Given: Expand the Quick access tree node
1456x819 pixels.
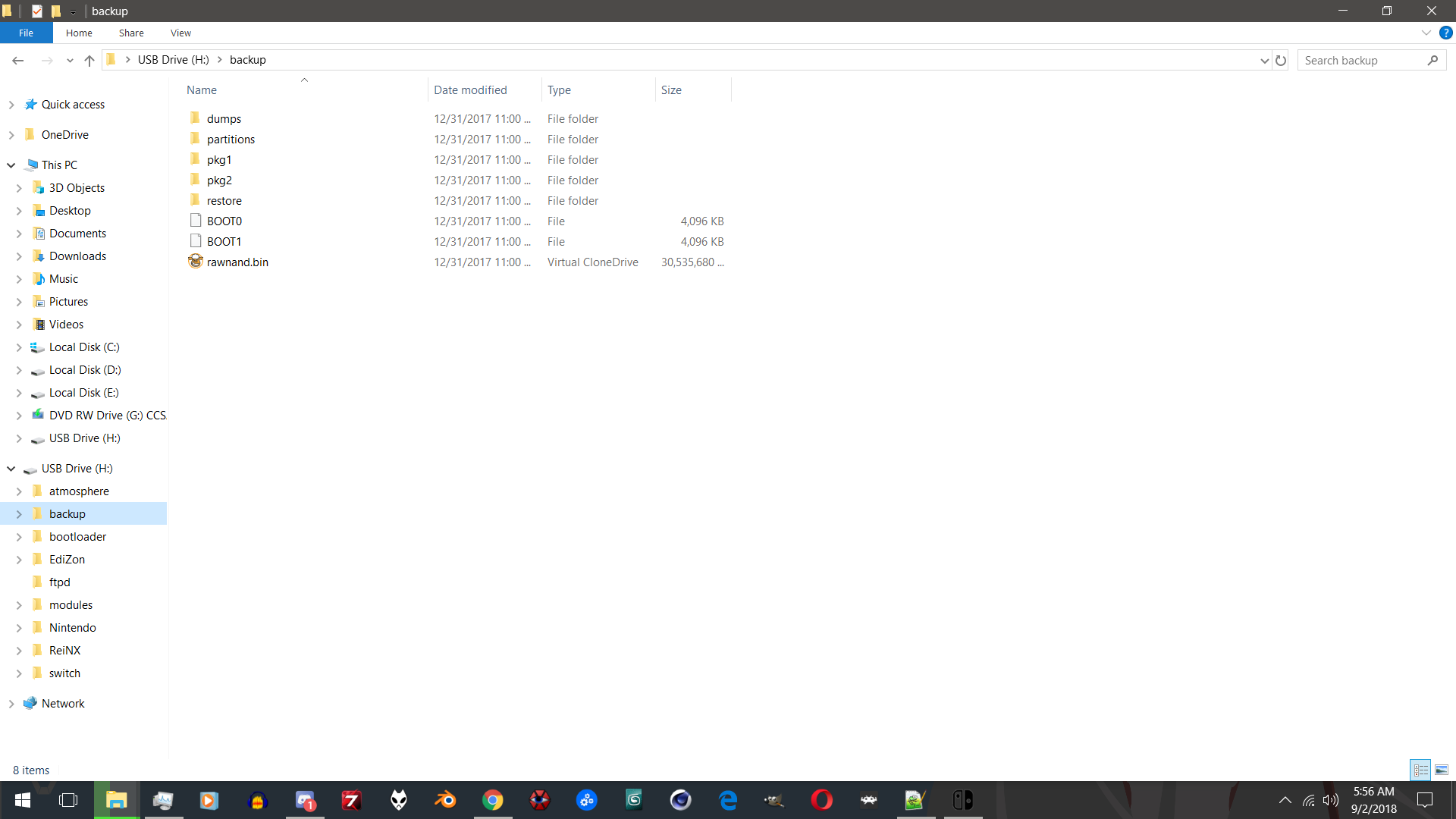Looking at the screenshot, I should 11,105.
